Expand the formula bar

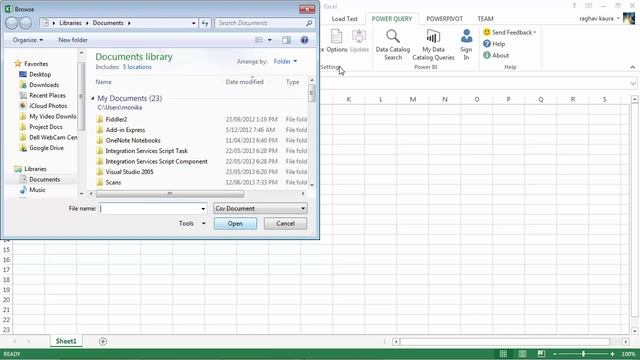coord(633,83)
